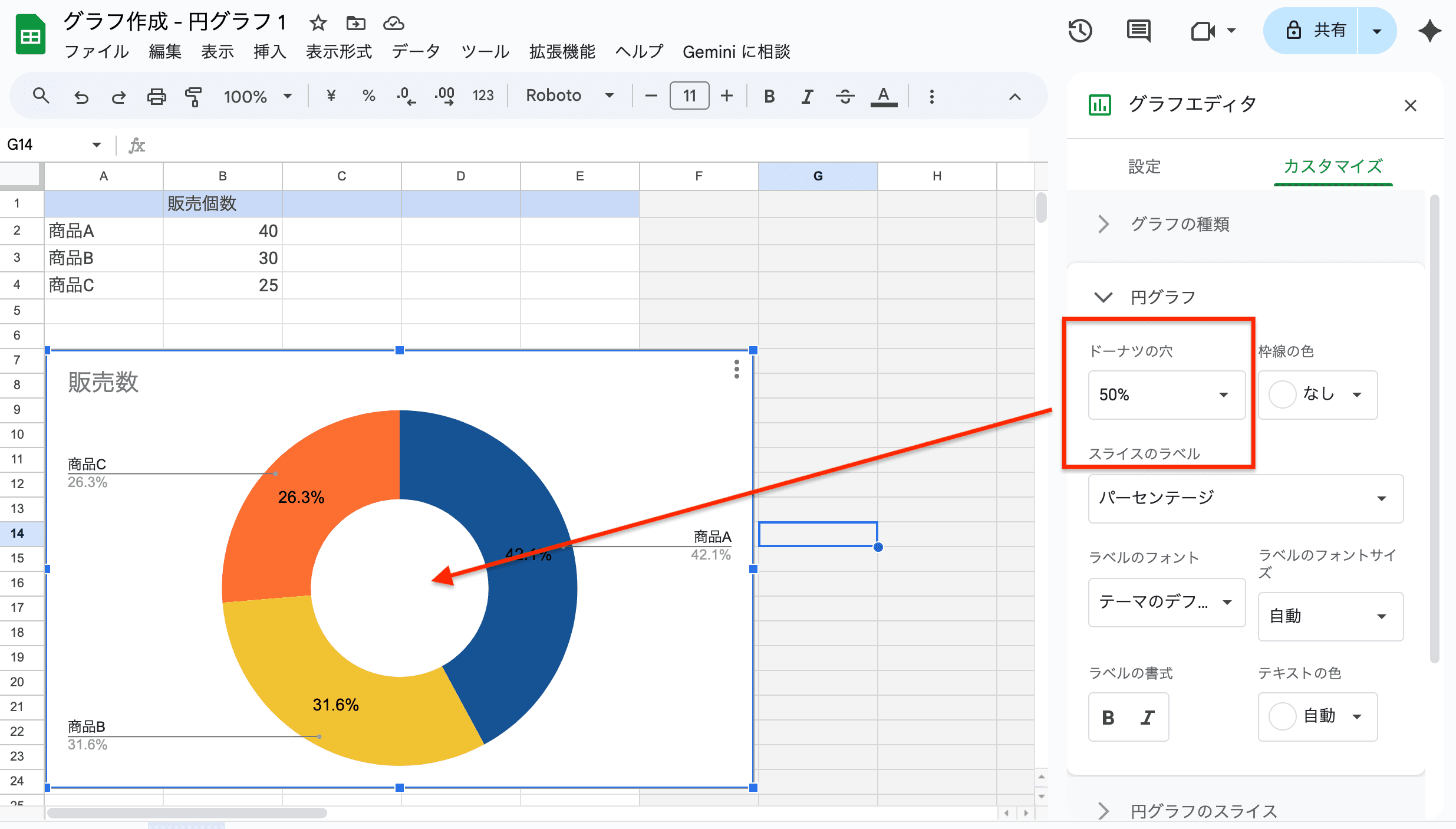Open ドーナツの穴 50% dropdown
Viewport: 1456px width, 829px height.
point(1166,394)
